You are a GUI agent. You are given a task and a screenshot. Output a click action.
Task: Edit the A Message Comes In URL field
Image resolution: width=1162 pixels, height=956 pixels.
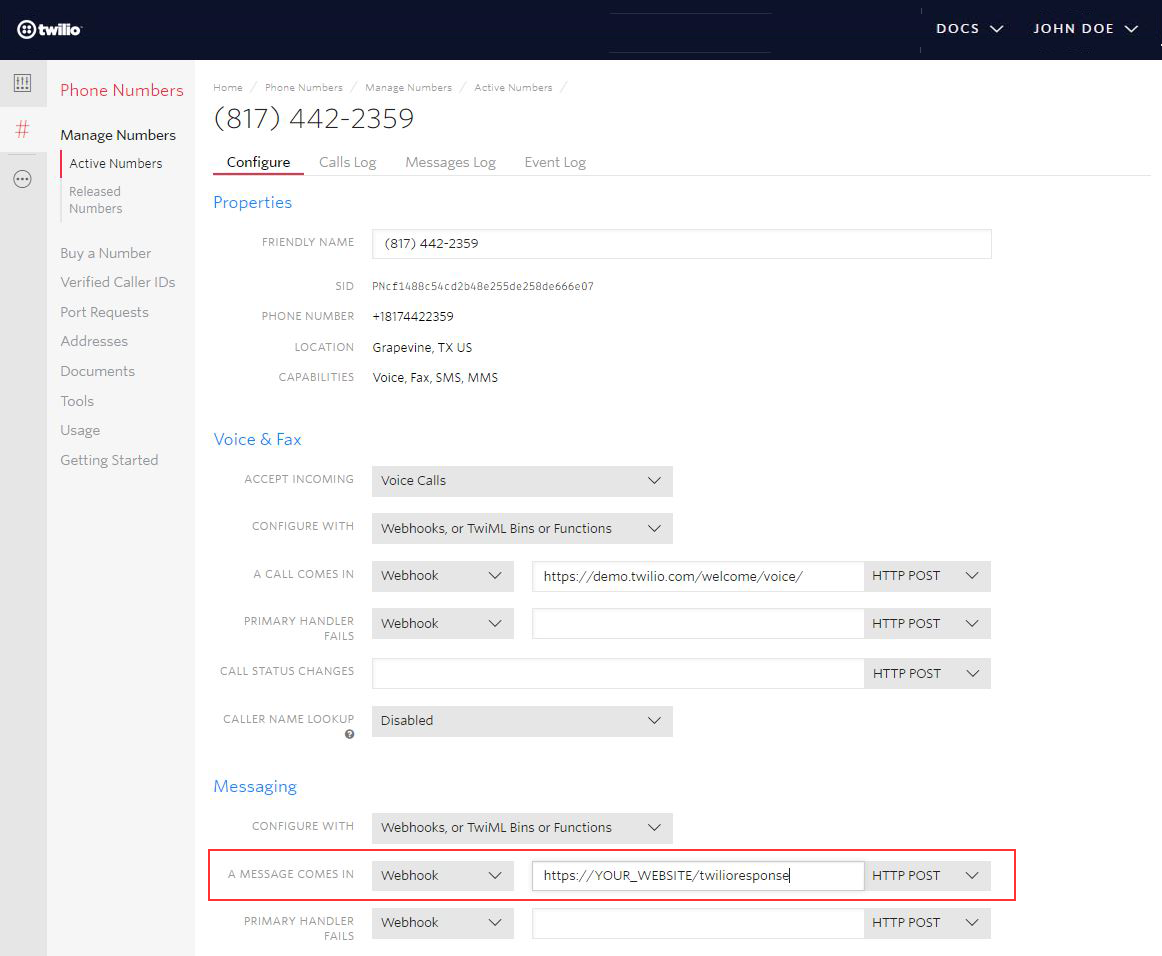[698, 875]
